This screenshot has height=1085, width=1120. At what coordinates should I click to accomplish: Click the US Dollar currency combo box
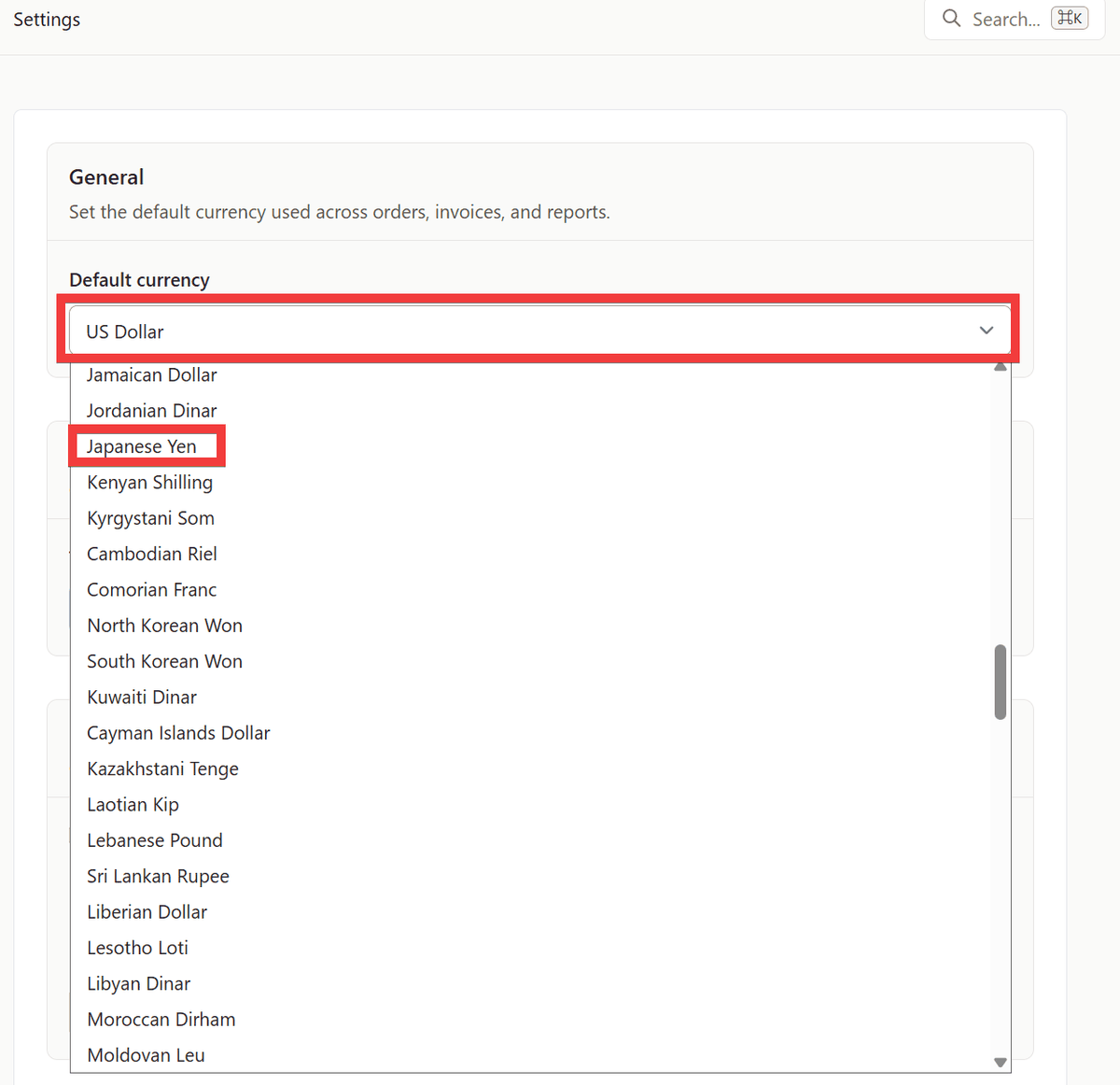pos(523,331)
